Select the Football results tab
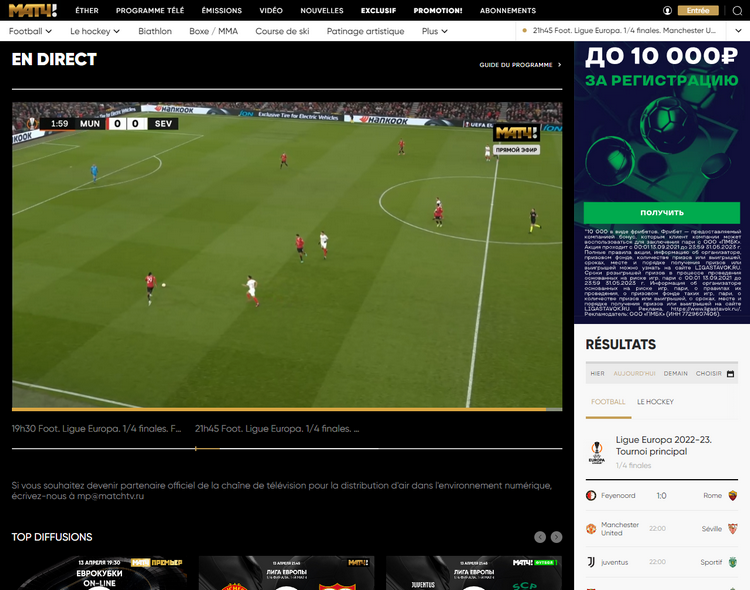The image size is (750, 590). (608, 402)
